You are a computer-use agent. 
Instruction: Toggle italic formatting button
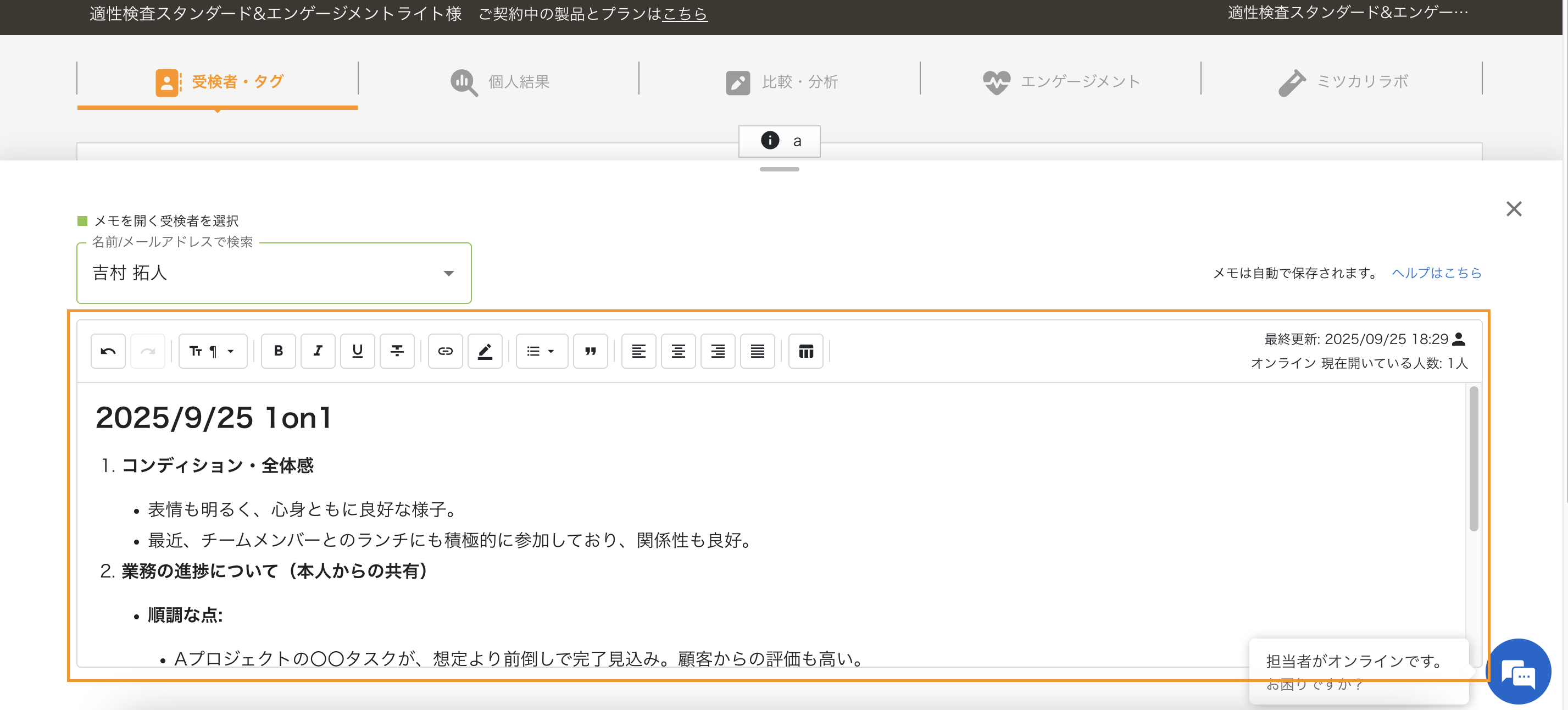click(x=318, y=351)
